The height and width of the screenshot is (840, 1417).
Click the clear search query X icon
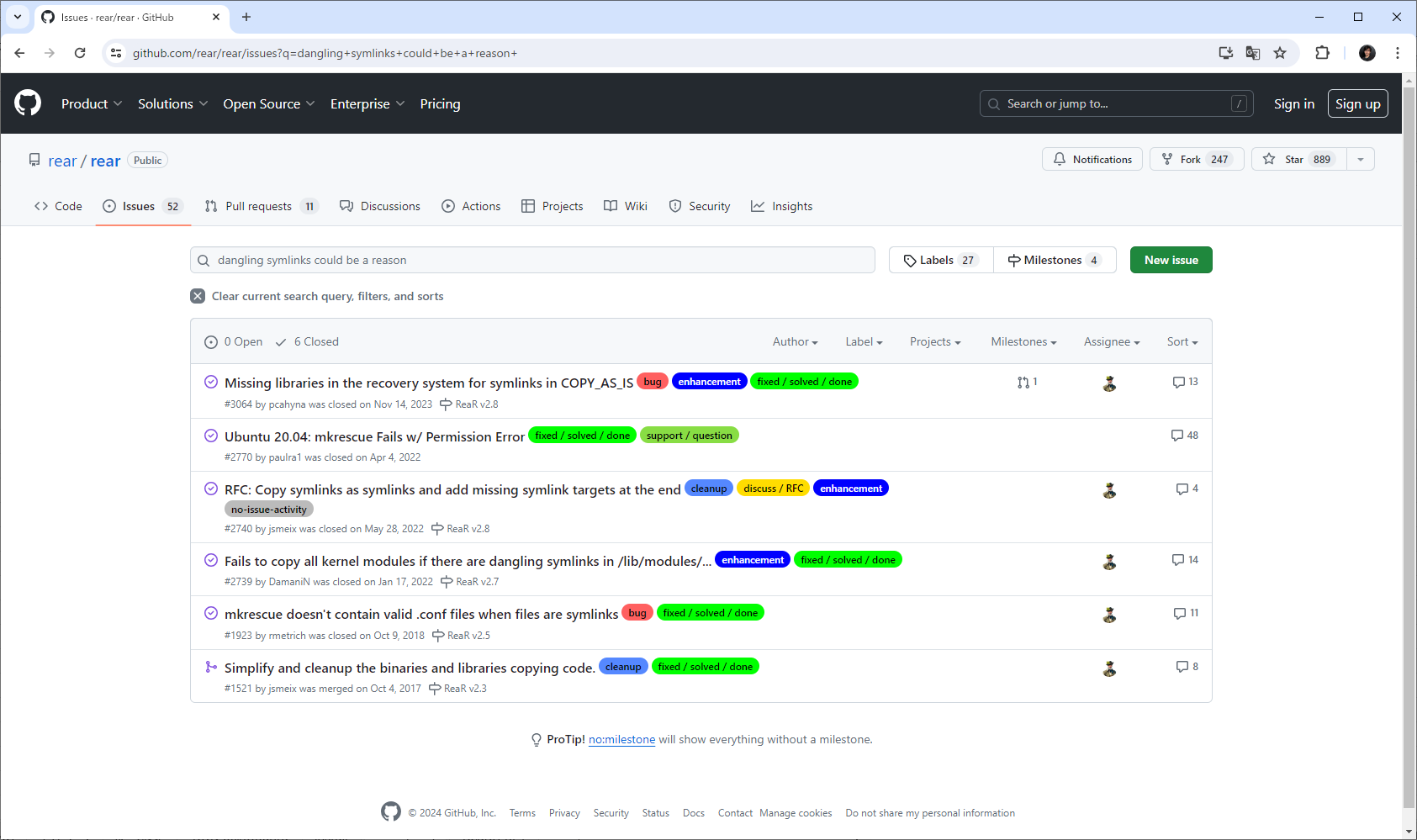pos(198,296)
